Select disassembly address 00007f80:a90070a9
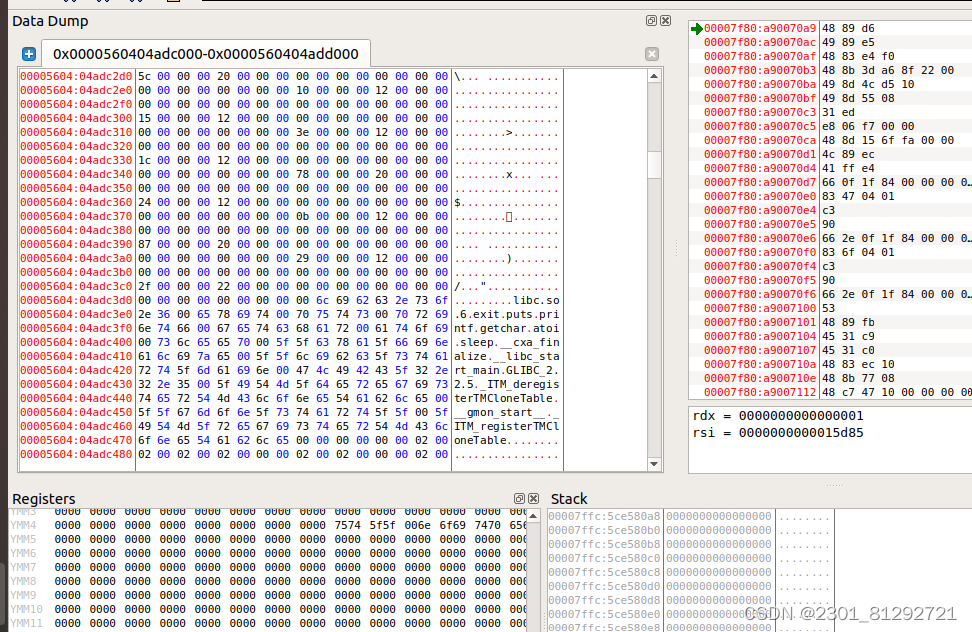This screenshot has height=632, width=972. pos(760,29)
